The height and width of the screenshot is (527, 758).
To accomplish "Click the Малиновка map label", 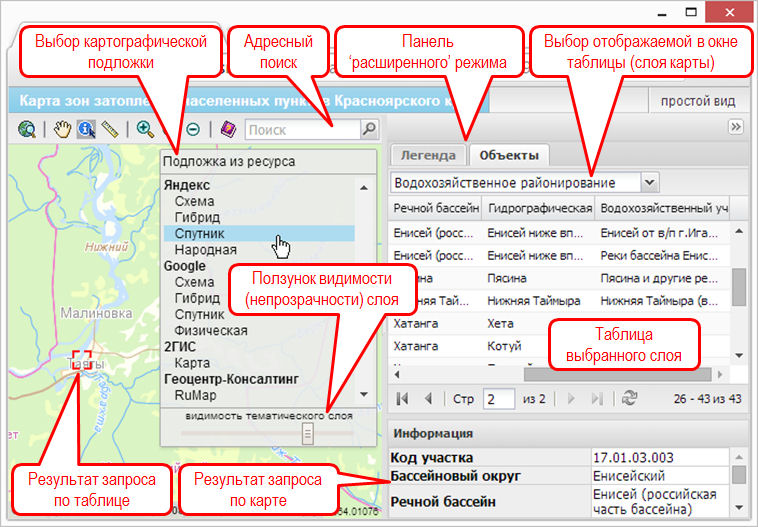I will [x=96, y=313].
